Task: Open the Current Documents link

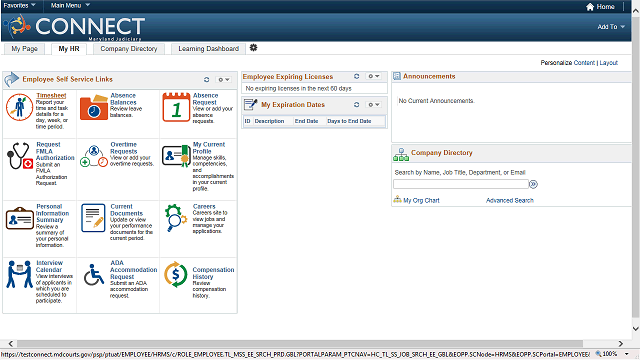Action: tap(127, 210)
